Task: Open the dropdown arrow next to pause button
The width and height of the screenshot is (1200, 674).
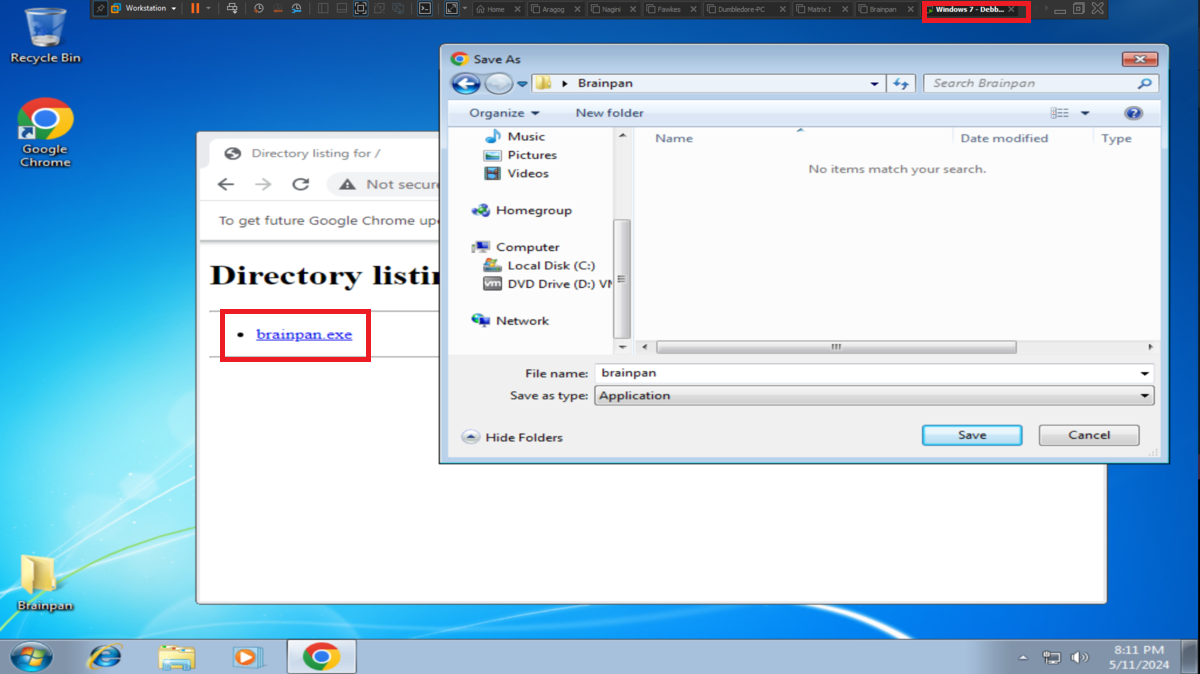Action: [208, 8]
